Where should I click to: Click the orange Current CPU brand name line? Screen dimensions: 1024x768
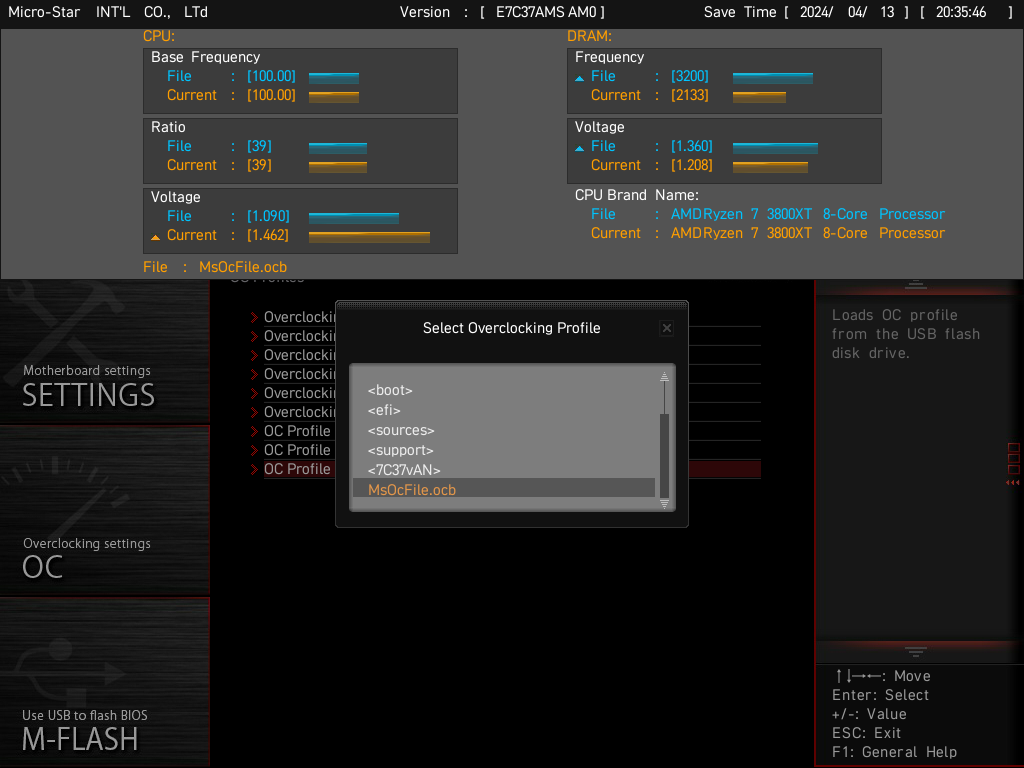[x=807, y=233]
